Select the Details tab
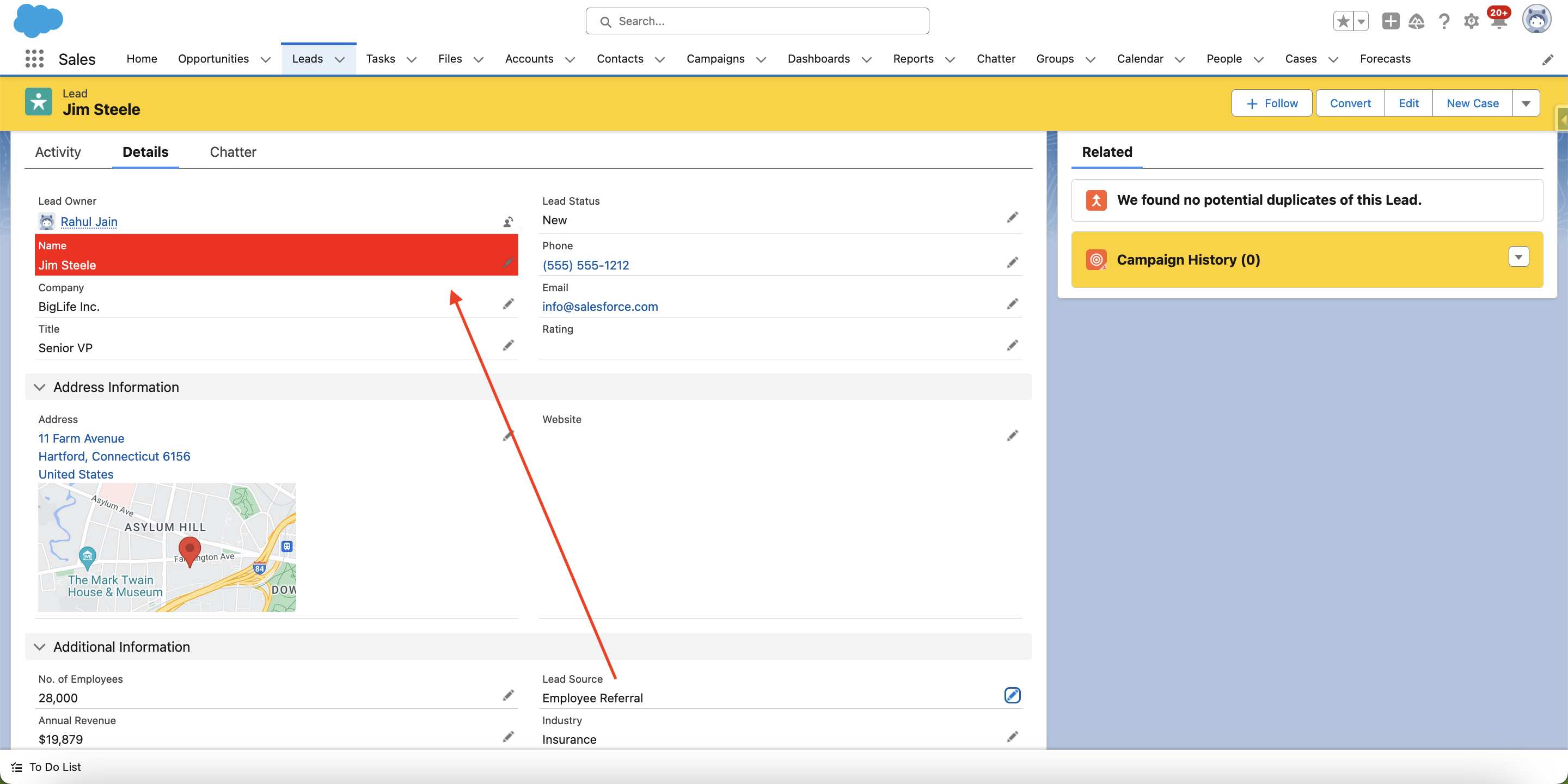This screenshot has width=1568, height=784. [x=145, y=152]
